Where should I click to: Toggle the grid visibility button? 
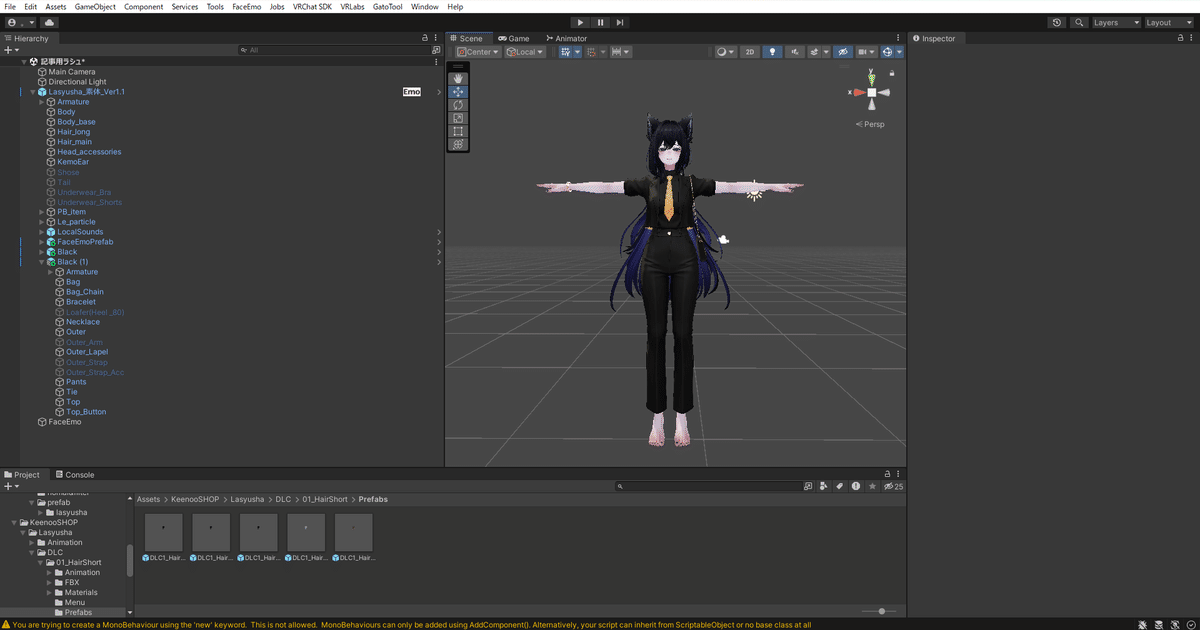pyautogui.click(x=567, y=52)
